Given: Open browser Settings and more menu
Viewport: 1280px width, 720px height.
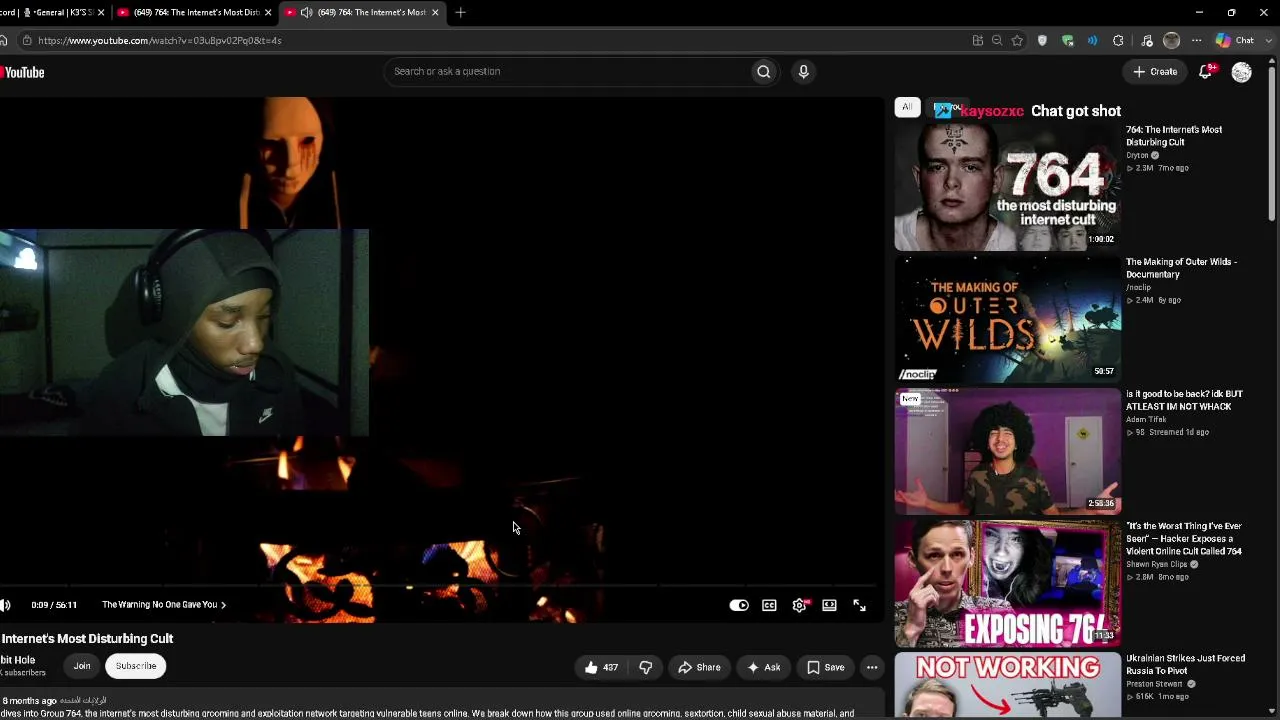Looking at the screenshot, I should point(1196,41).
